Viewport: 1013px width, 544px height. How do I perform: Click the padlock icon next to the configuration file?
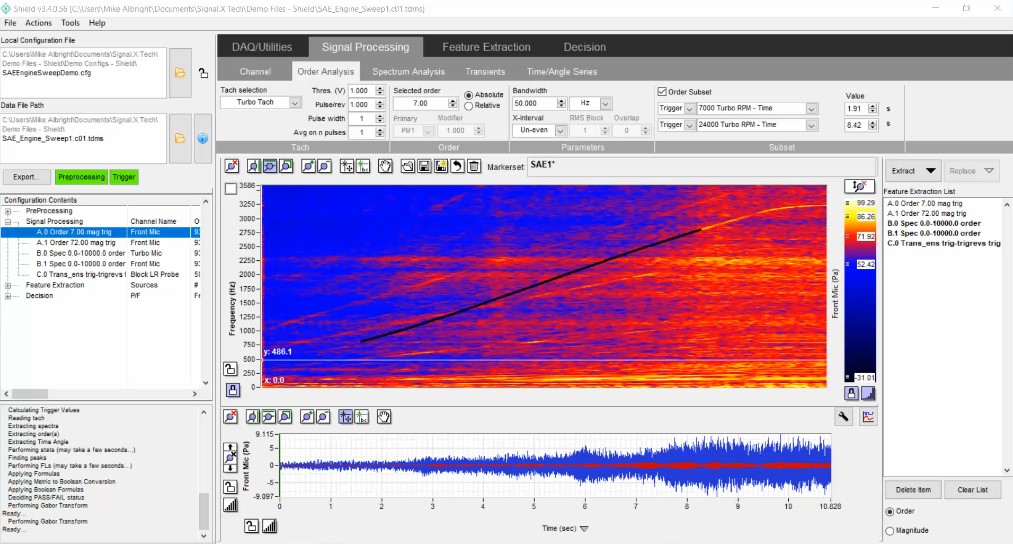point(203,73)
